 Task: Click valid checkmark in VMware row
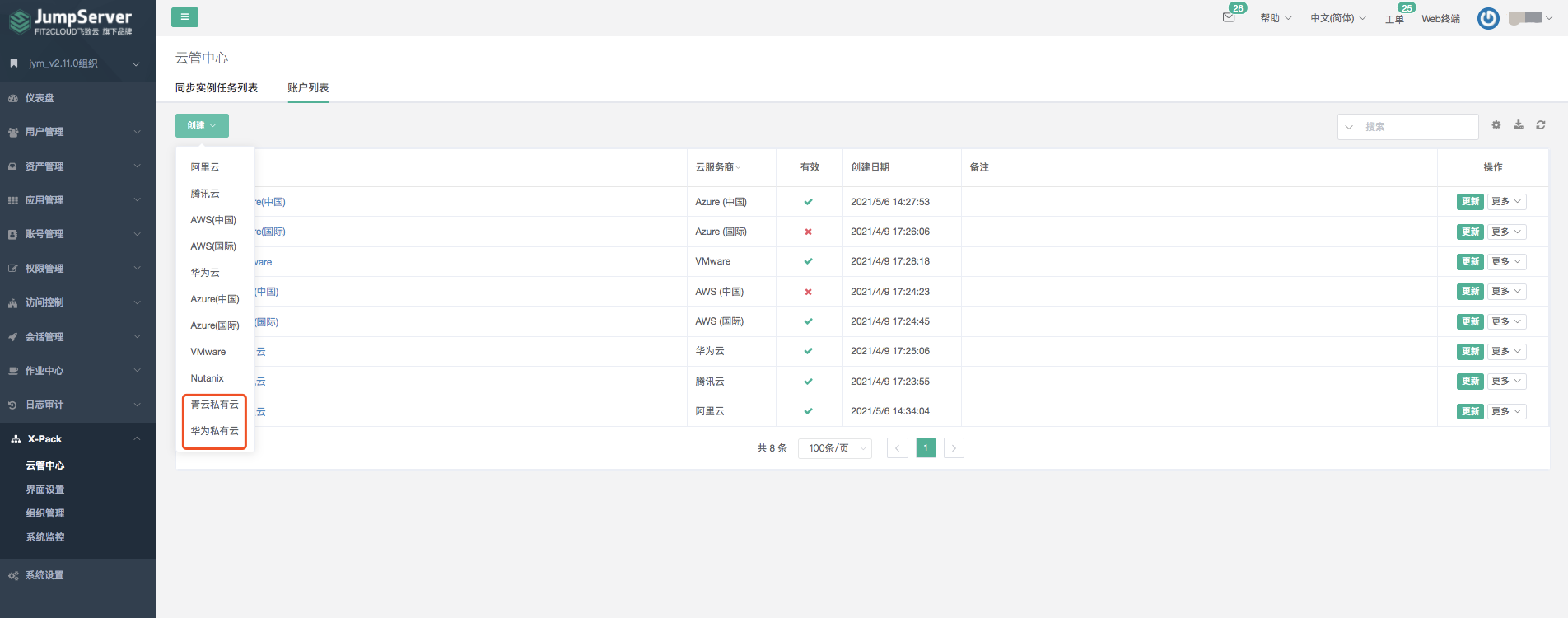[x=809, y=261]
